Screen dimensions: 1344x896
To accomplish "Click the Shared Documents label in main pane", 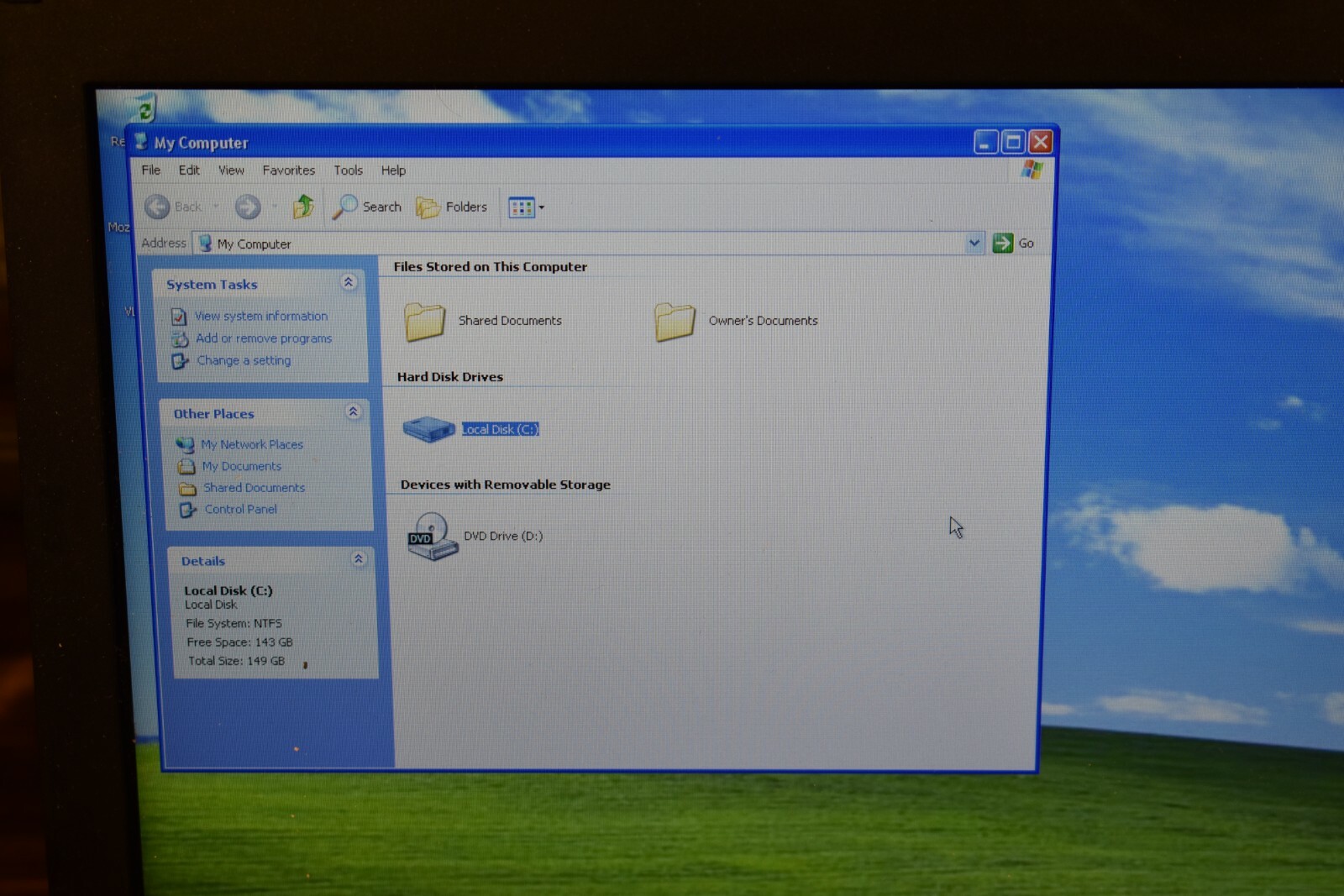I will [510, 321].
